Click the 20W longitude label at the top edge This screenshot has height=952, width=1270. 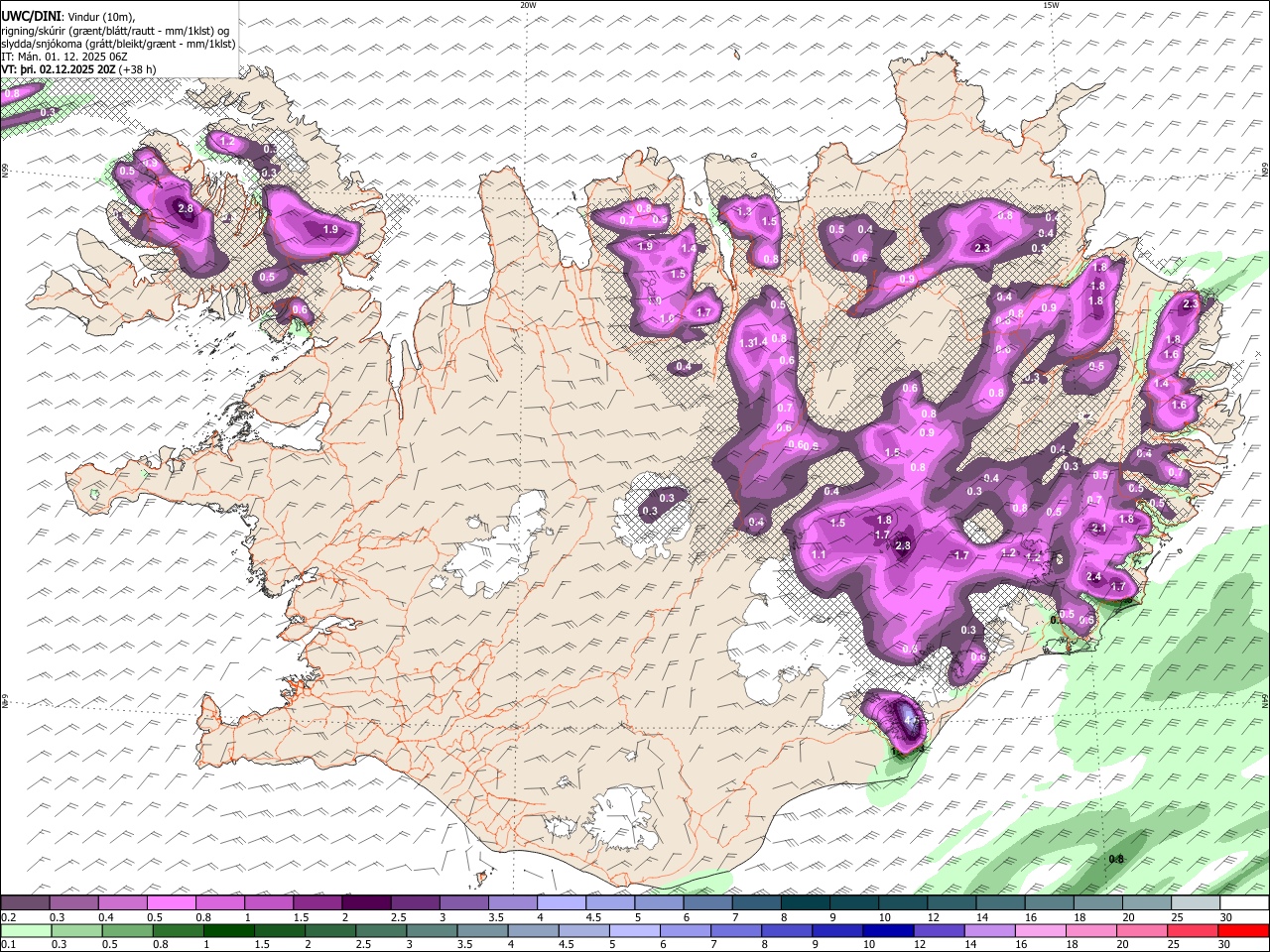pos(528,5)
